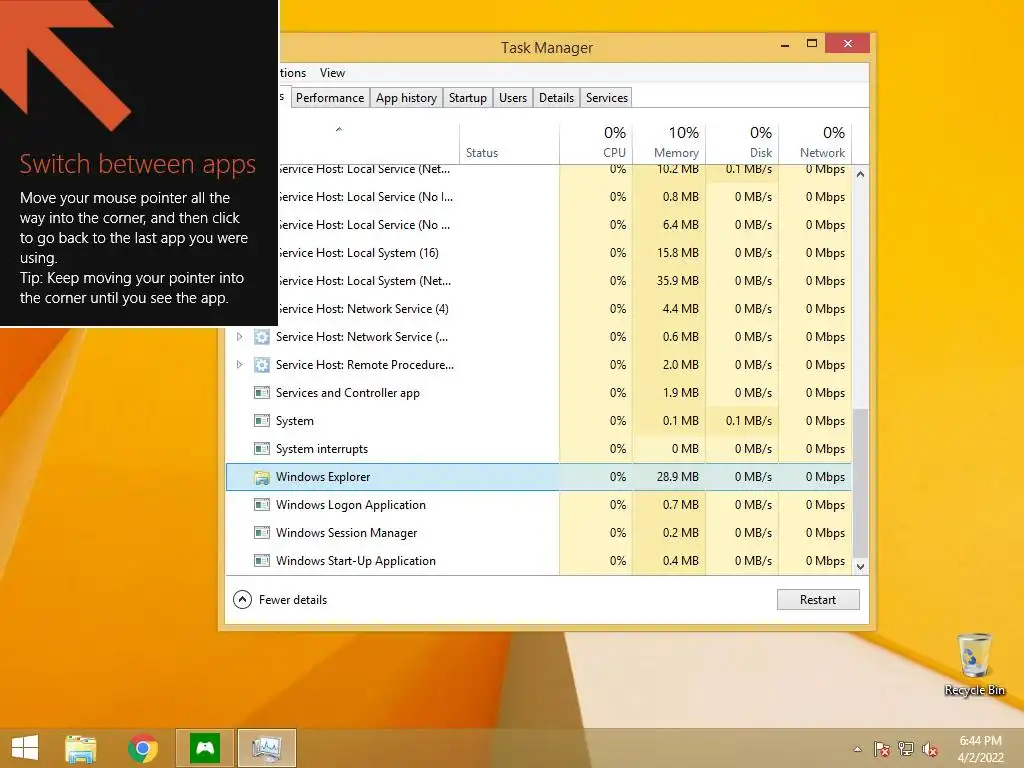Open the View menu

click(332, 73)
